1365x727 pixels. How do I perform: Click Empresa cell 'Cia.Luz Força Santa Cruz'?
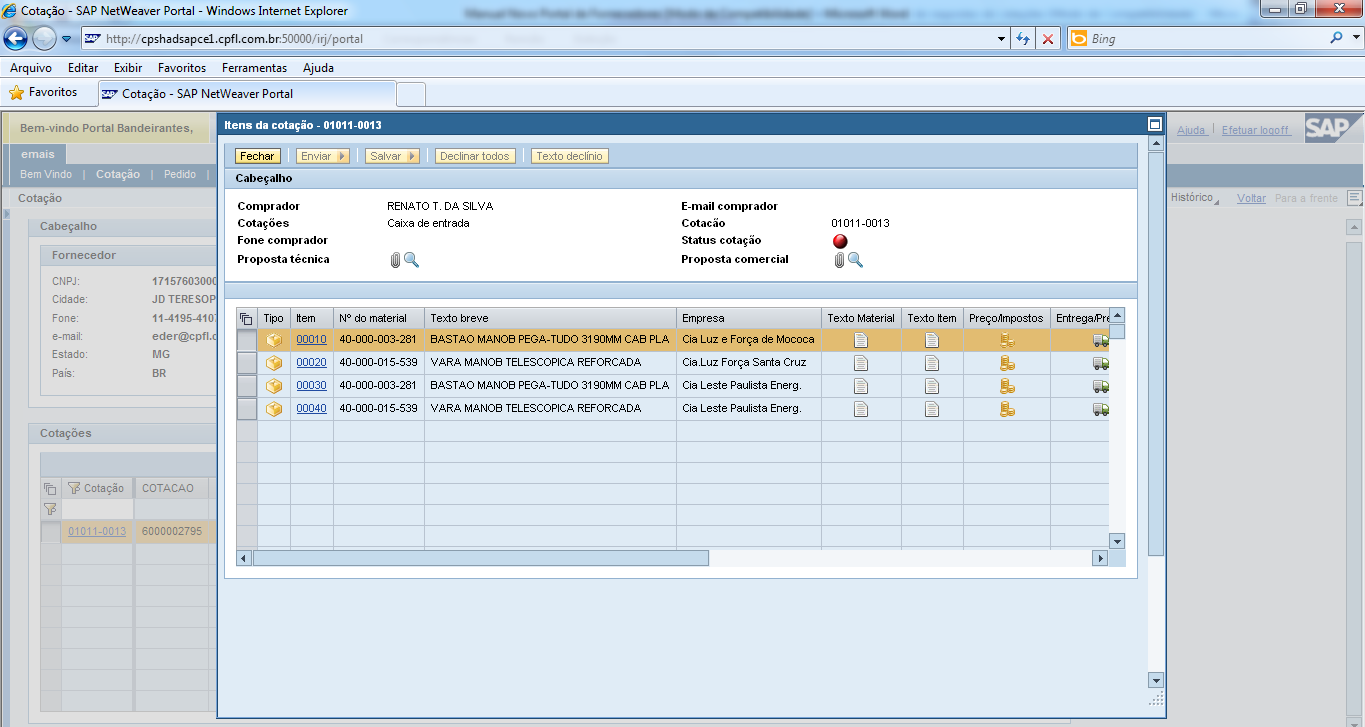pyautogui.click(x=748, y=363)
